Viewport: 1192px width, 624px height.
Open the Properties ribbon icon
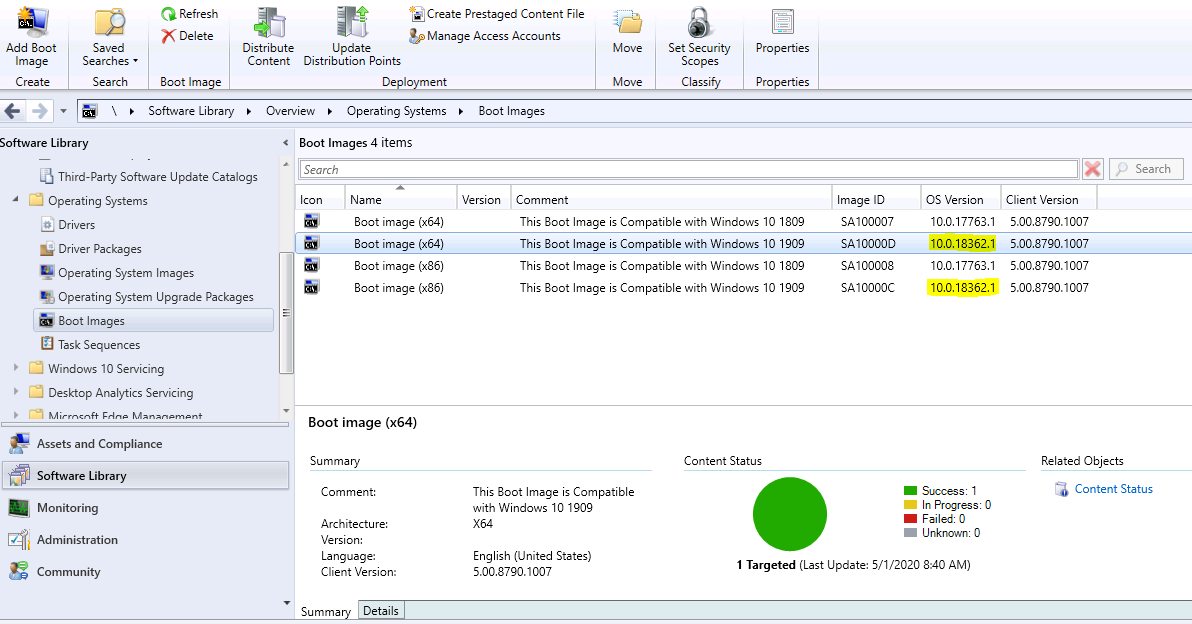[782, 24]
